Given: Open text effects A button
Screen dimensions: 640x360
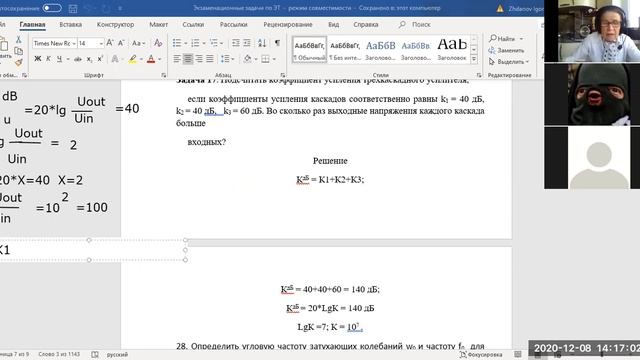Looking at the screenshot, I should [x=115, y=59].
